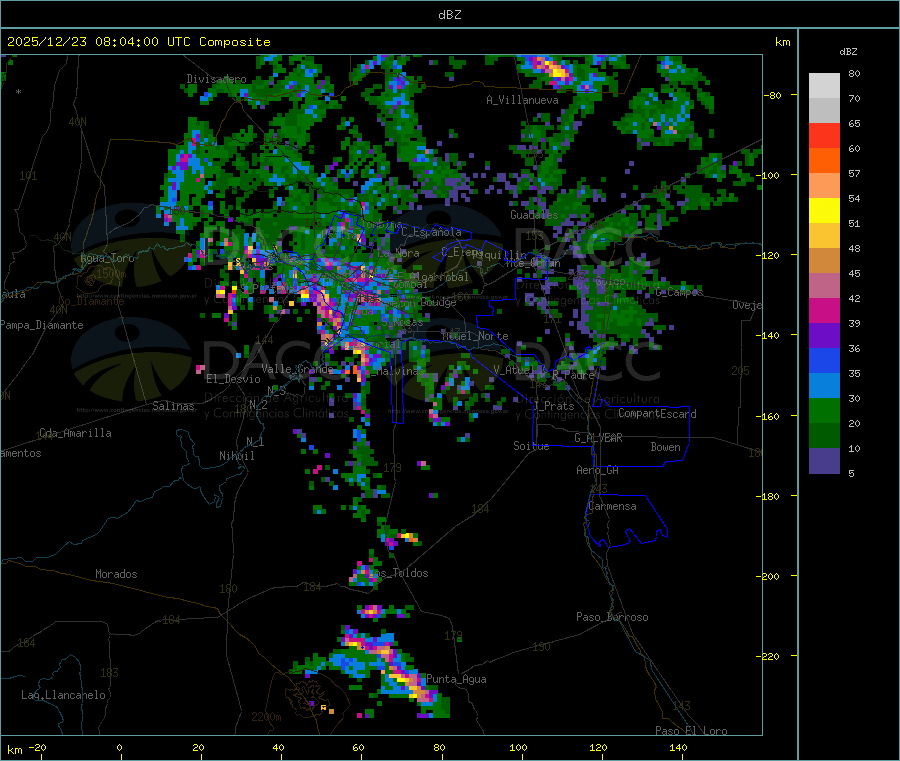Viewport: 900px width, 761px height.
Task: Click the '-20' tick on bottom axis
Action: click(x=38, y=747)
